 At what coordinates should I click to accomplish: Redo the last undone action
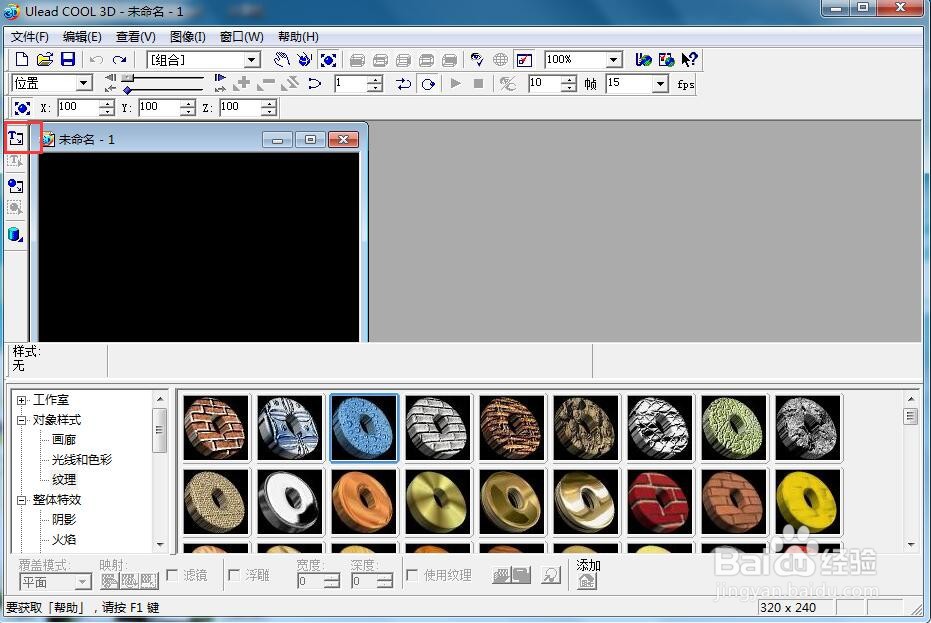(119, 59)
